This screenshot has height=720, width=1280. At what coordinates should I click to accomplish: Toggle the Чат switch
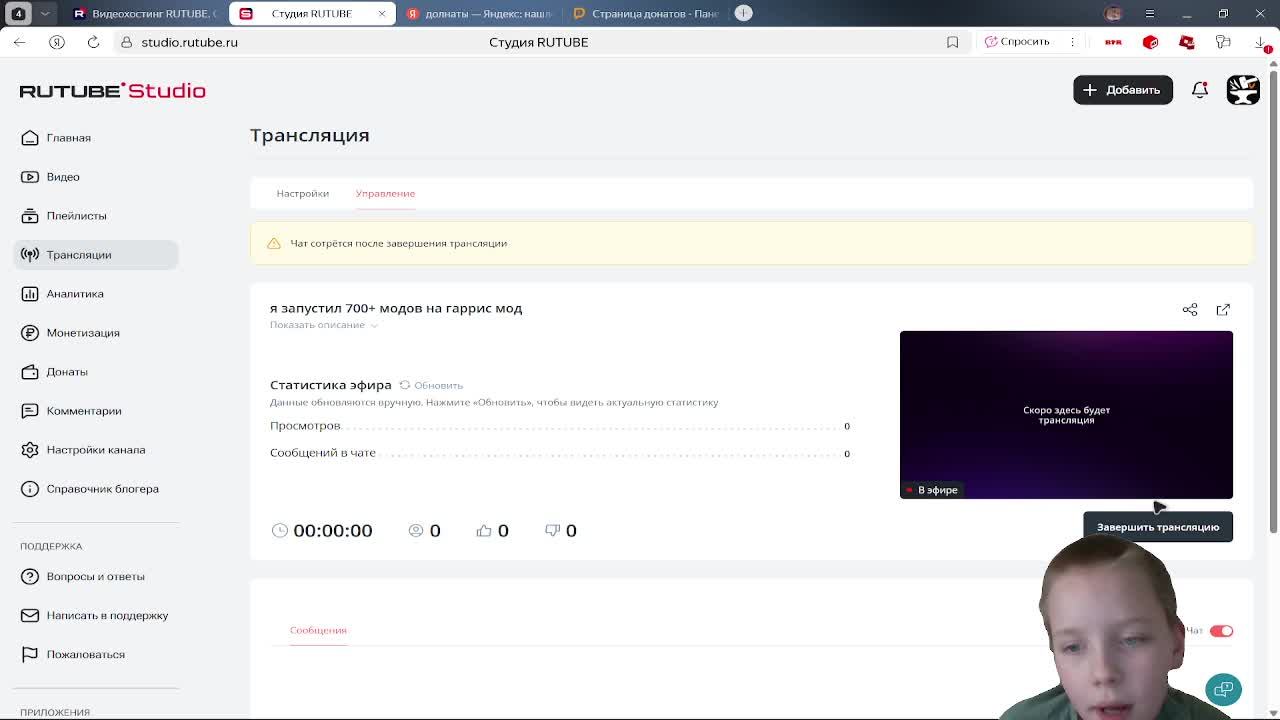(1221, 631)
